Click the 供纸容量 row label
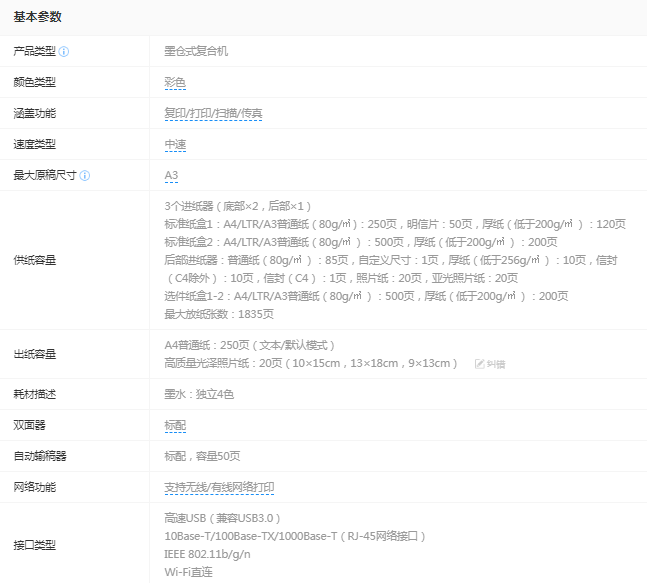 (x=34, y=260)
